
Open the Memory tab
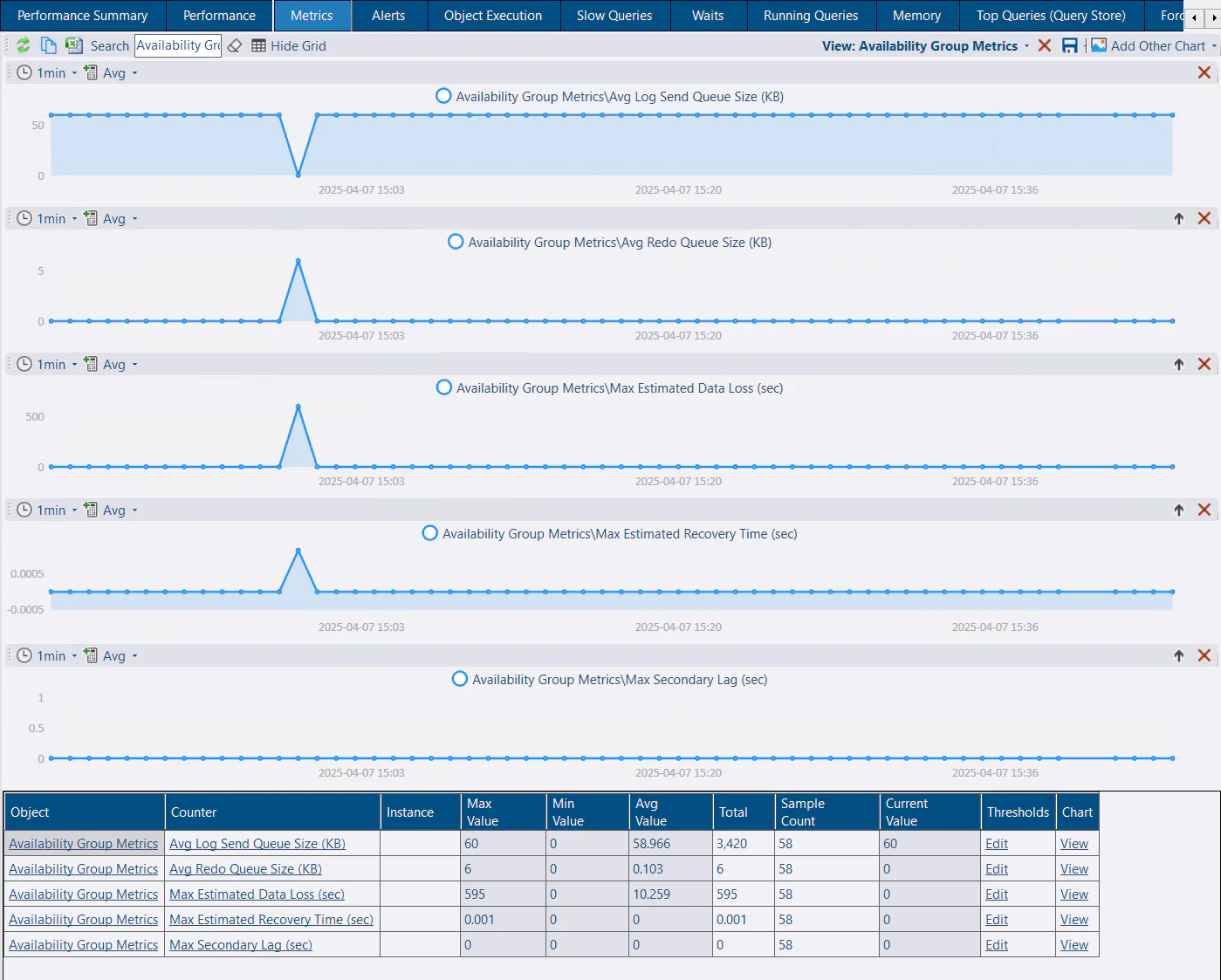click(x=916, y=15)
